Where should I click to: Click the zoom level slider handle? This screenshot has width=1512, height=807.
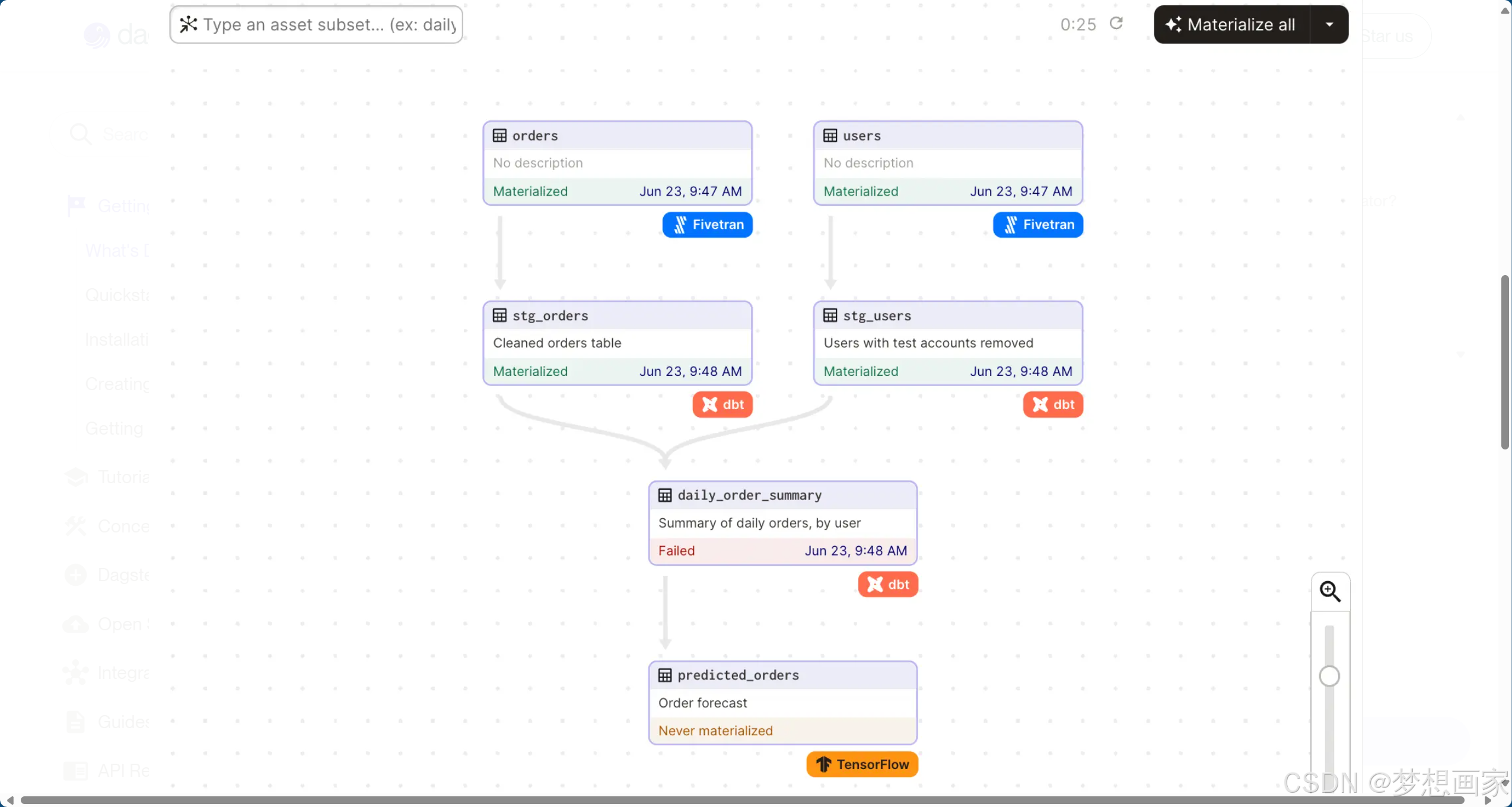pyautogui.click(x=1329, y=676)
